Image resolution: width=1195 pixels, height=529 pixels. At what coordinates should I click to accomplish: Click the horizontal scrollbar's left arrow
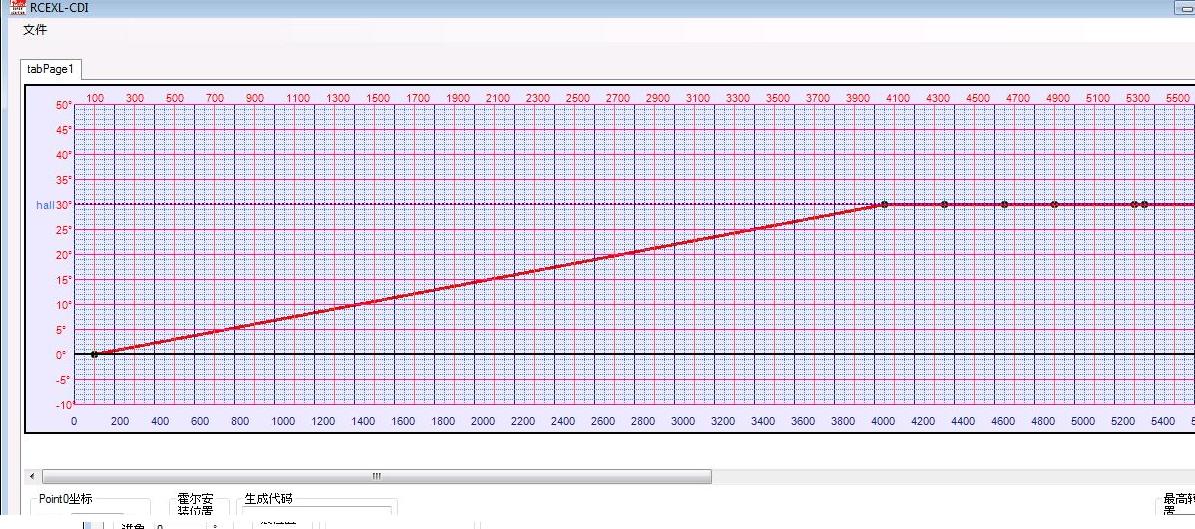click(31, 477)
